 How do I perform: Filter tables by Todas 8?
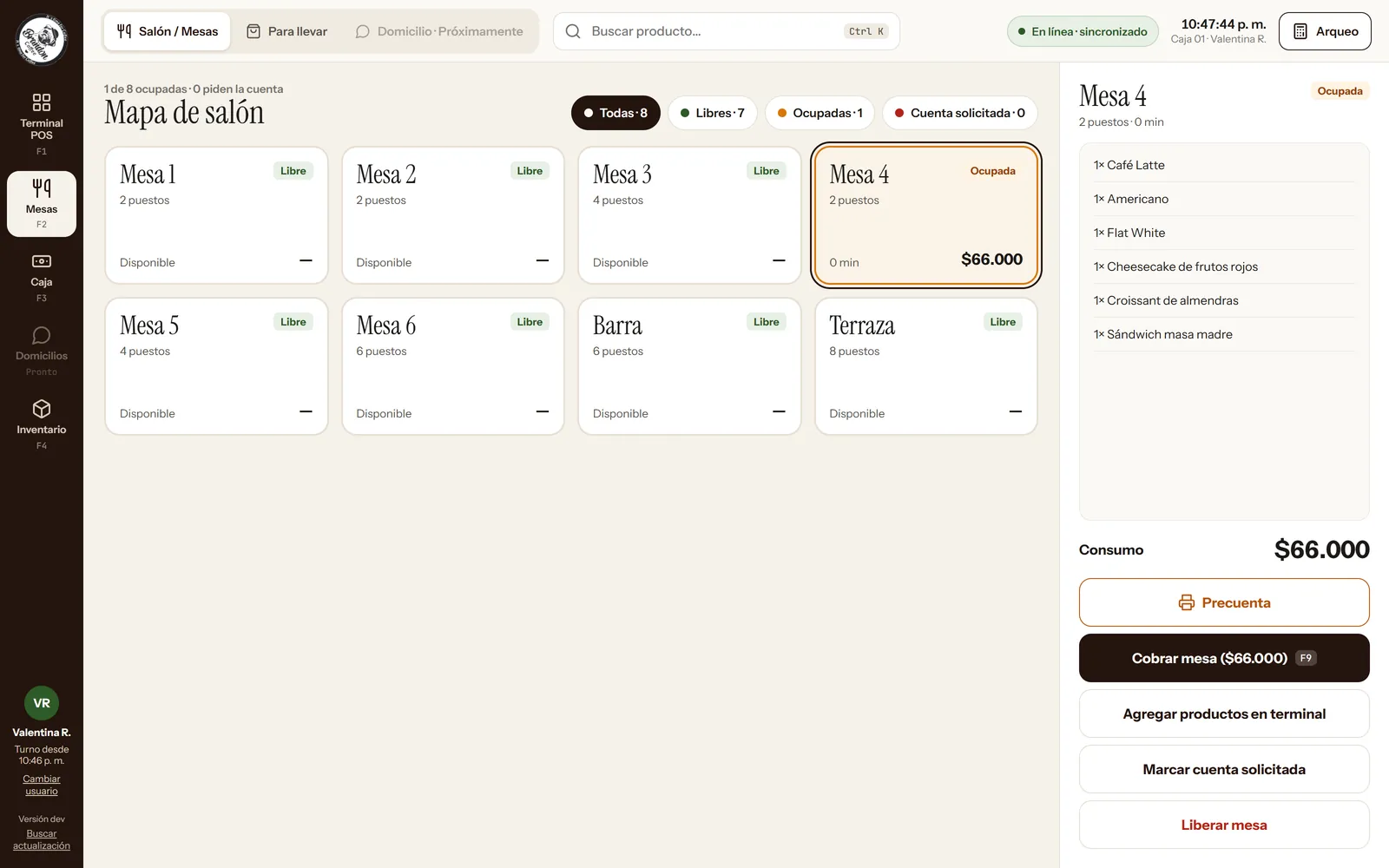tap(616, 113)
